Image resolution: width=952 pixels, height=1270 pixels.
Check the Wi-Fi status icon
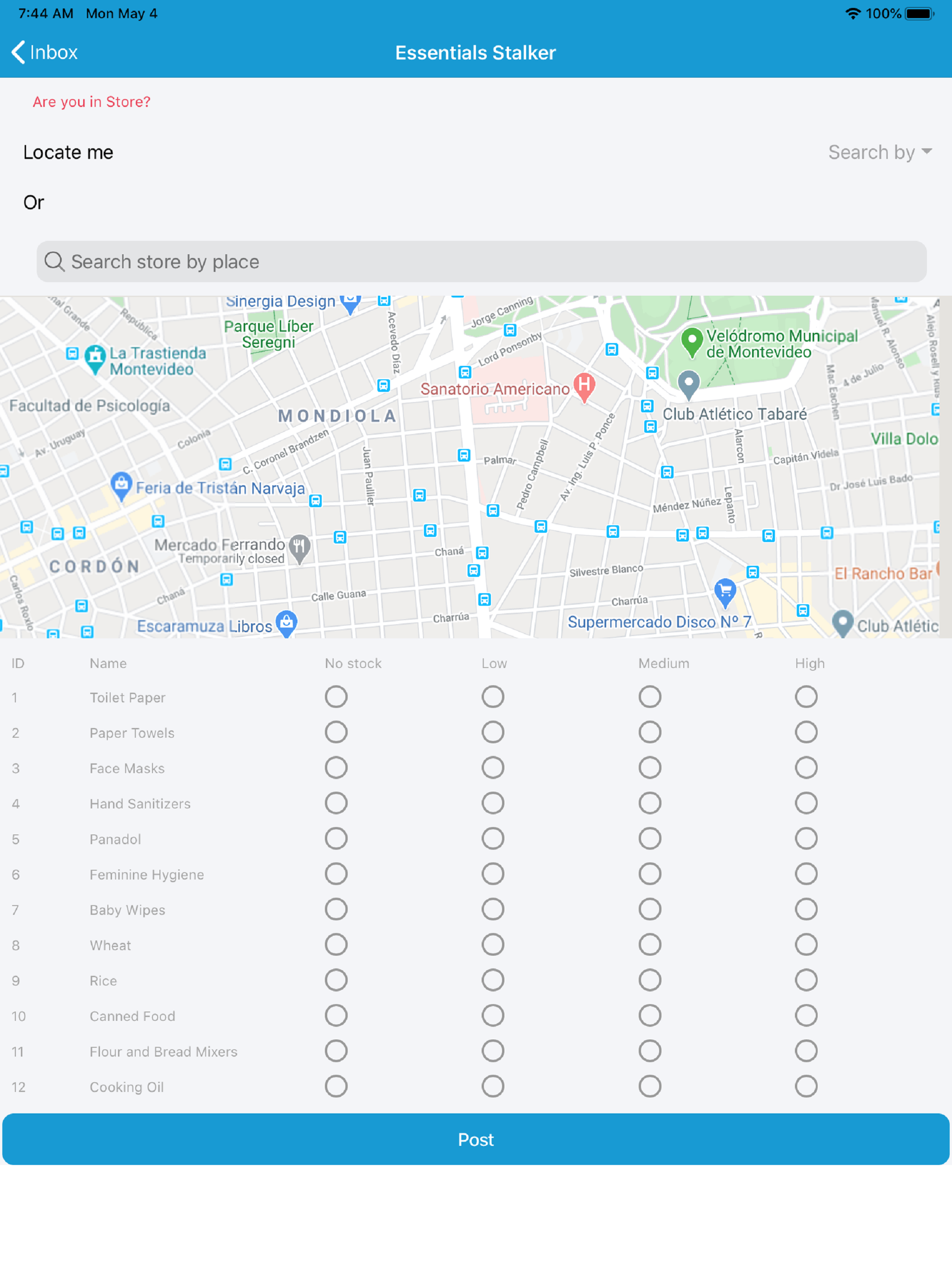[x=853, y=14]
